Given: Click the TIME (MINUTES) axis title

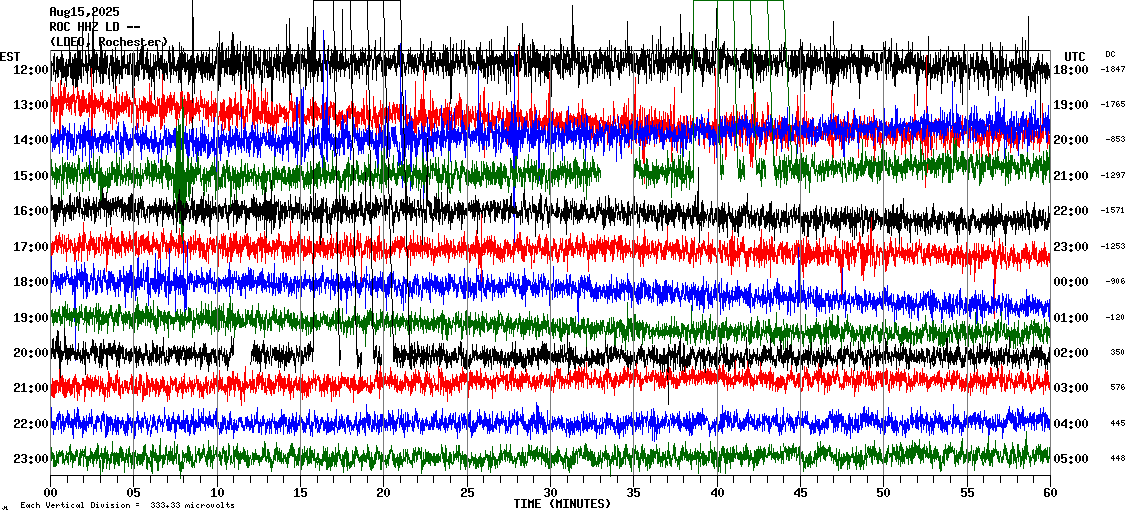Looking at the screenshot, I should click(x=562, y=504).
